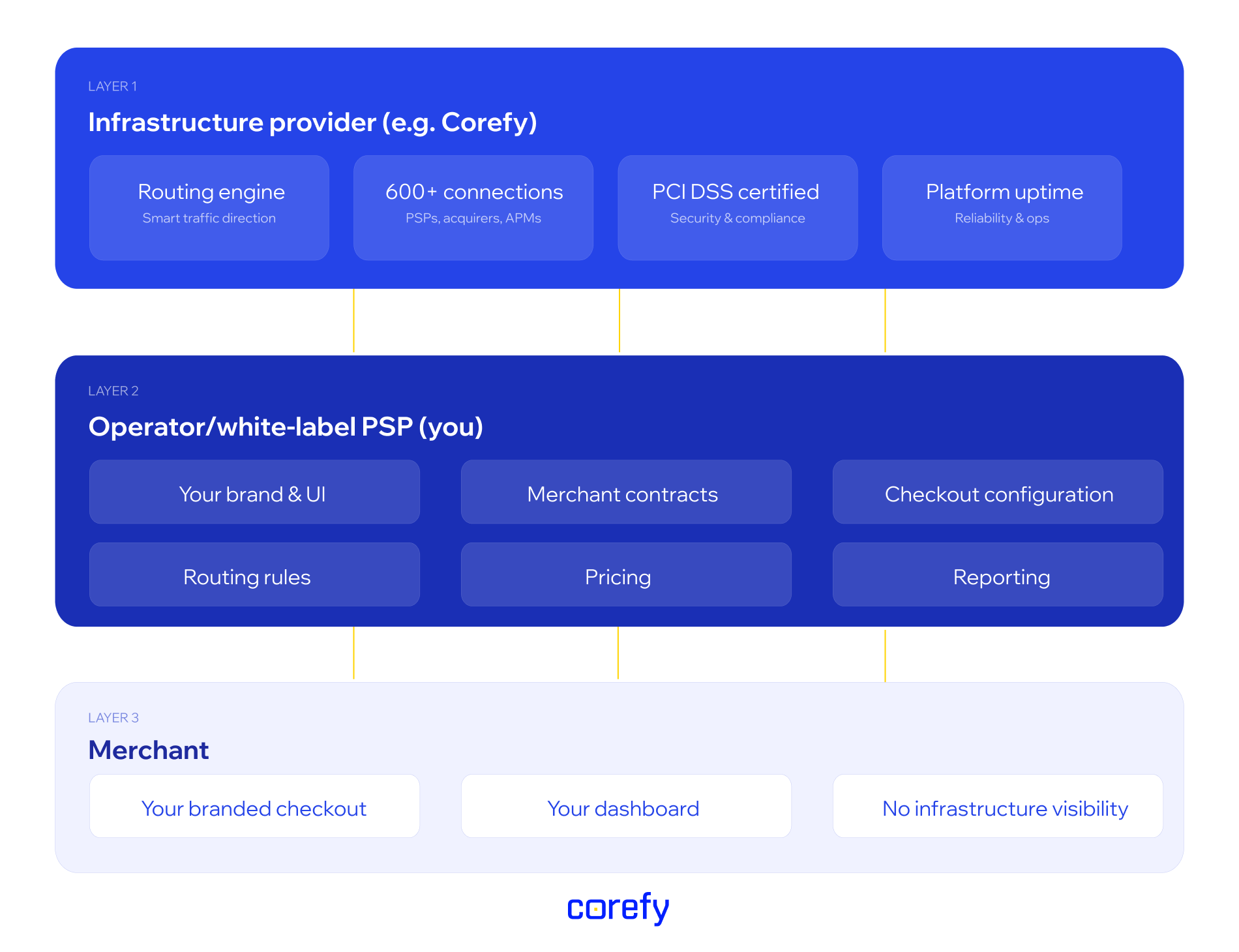The height and width of the screenshot is (952, 1239).
Task: Open the Merchant contracts box
Action: coord(626,492)
